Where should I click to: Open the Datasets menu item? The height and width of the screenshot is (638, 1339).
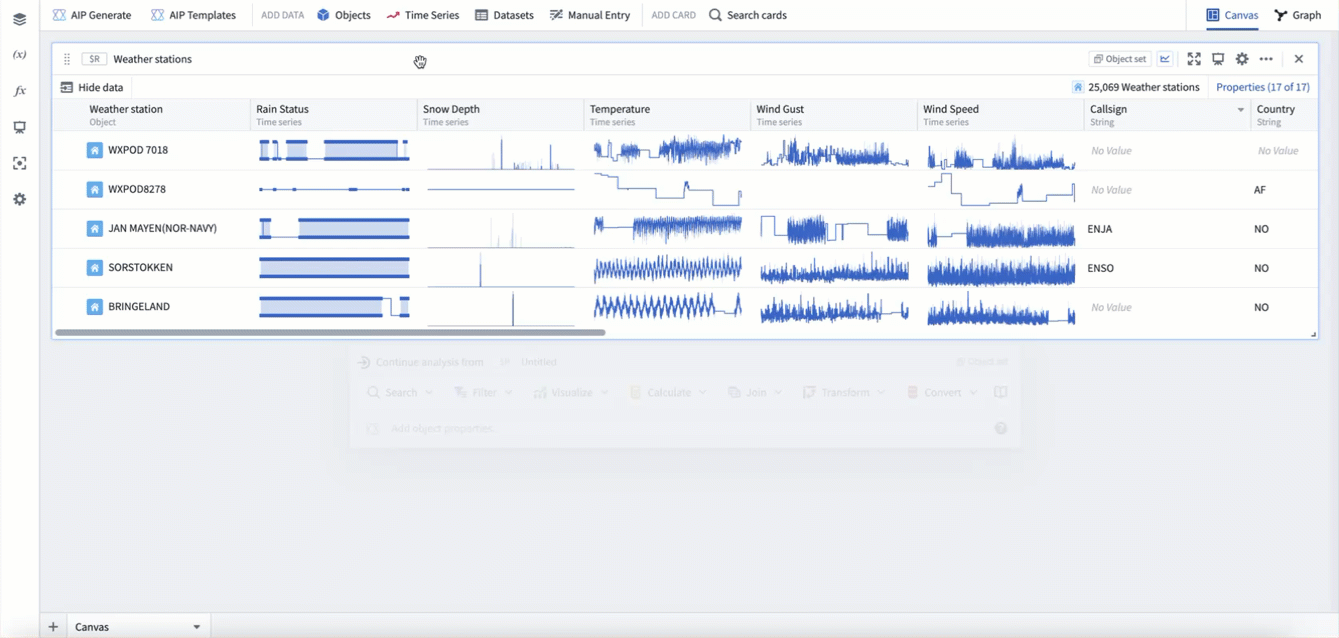504,15
